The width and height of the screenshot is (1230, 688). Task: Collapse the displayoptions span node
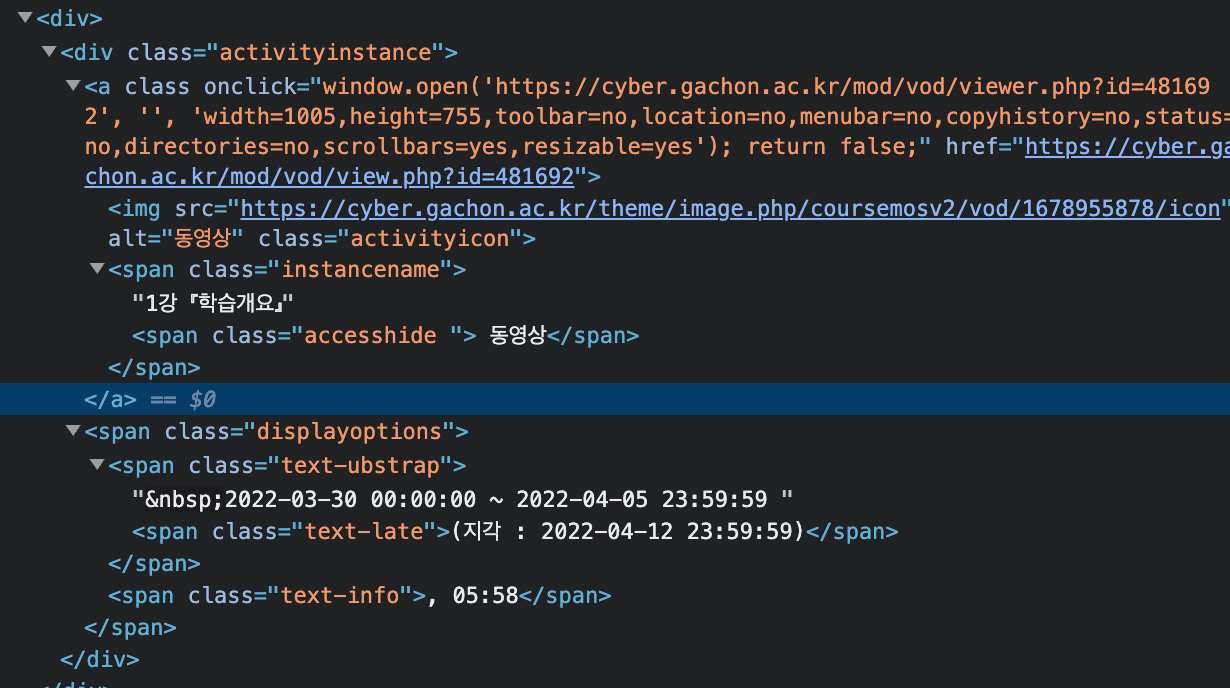point(72,431)
